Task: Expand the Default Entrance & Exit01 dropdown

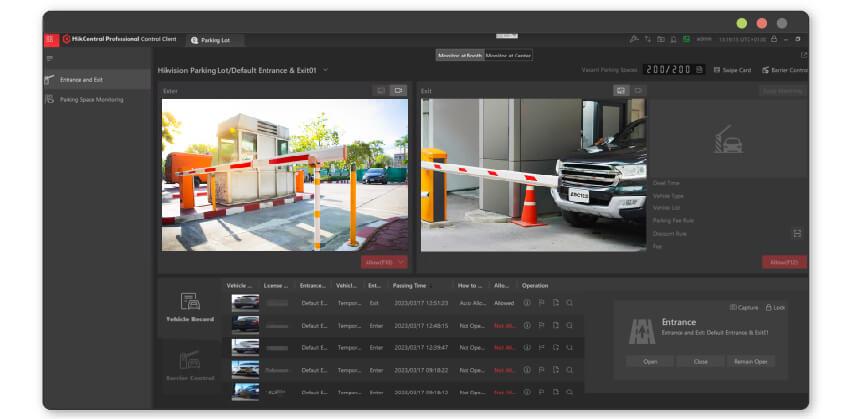Action: [326, 70]
